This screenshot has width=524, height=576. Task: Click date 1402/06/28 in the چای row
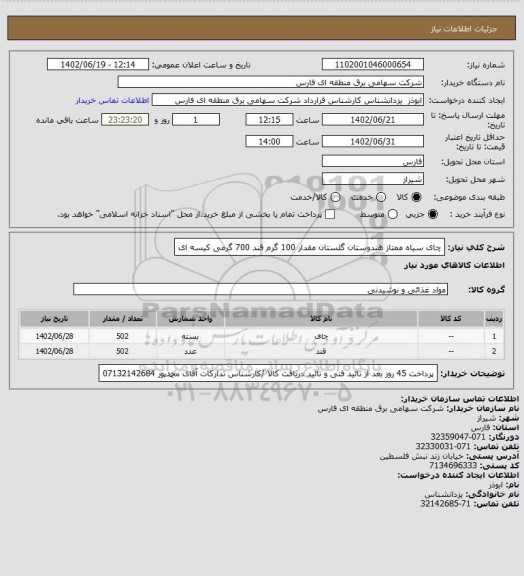[54, 336]
